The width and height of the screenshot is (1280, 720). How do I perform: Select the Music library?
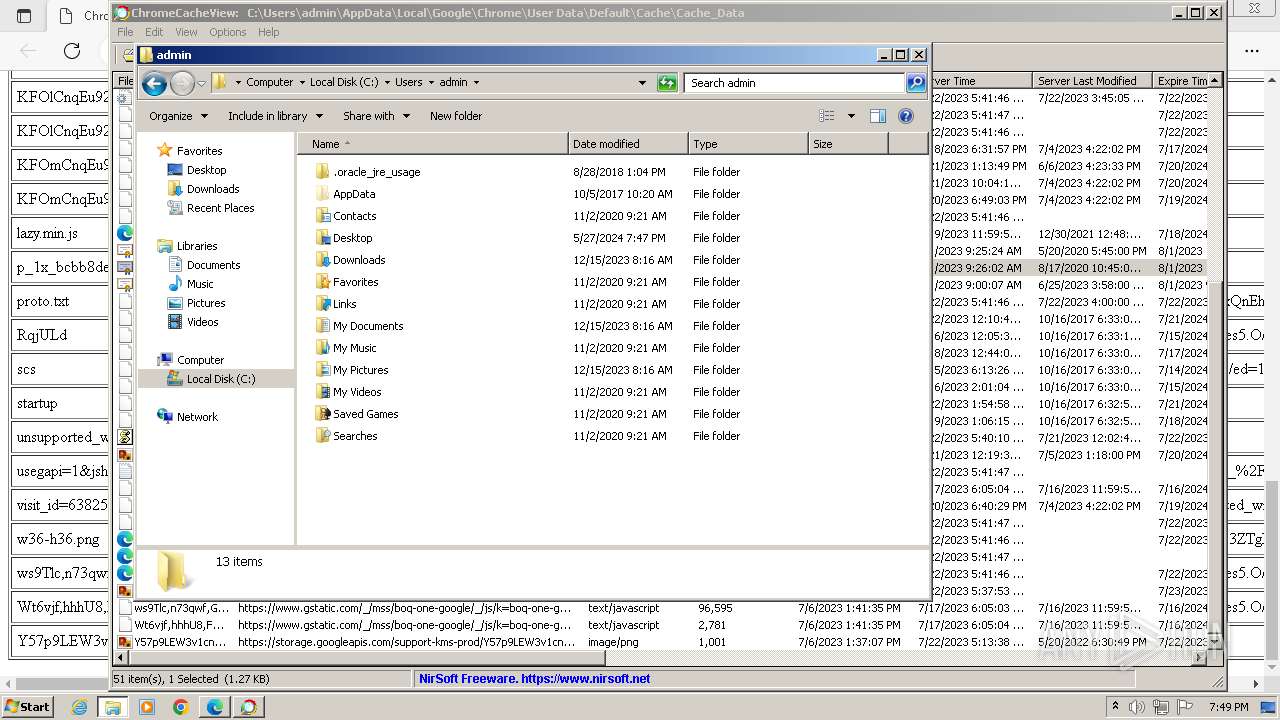click(200, 284)
